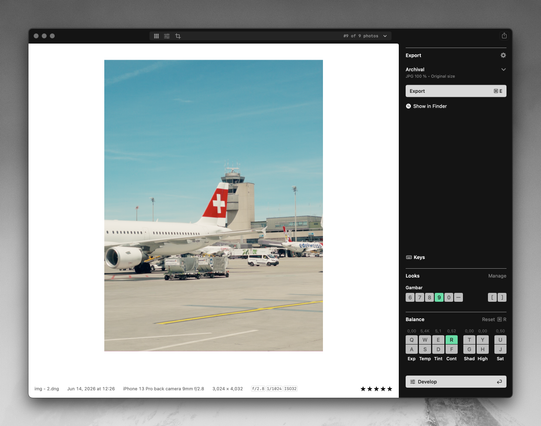Viewport: 541px width, 426px height.
Task: Switch to the grid view icon
Action: click(156, 36)
